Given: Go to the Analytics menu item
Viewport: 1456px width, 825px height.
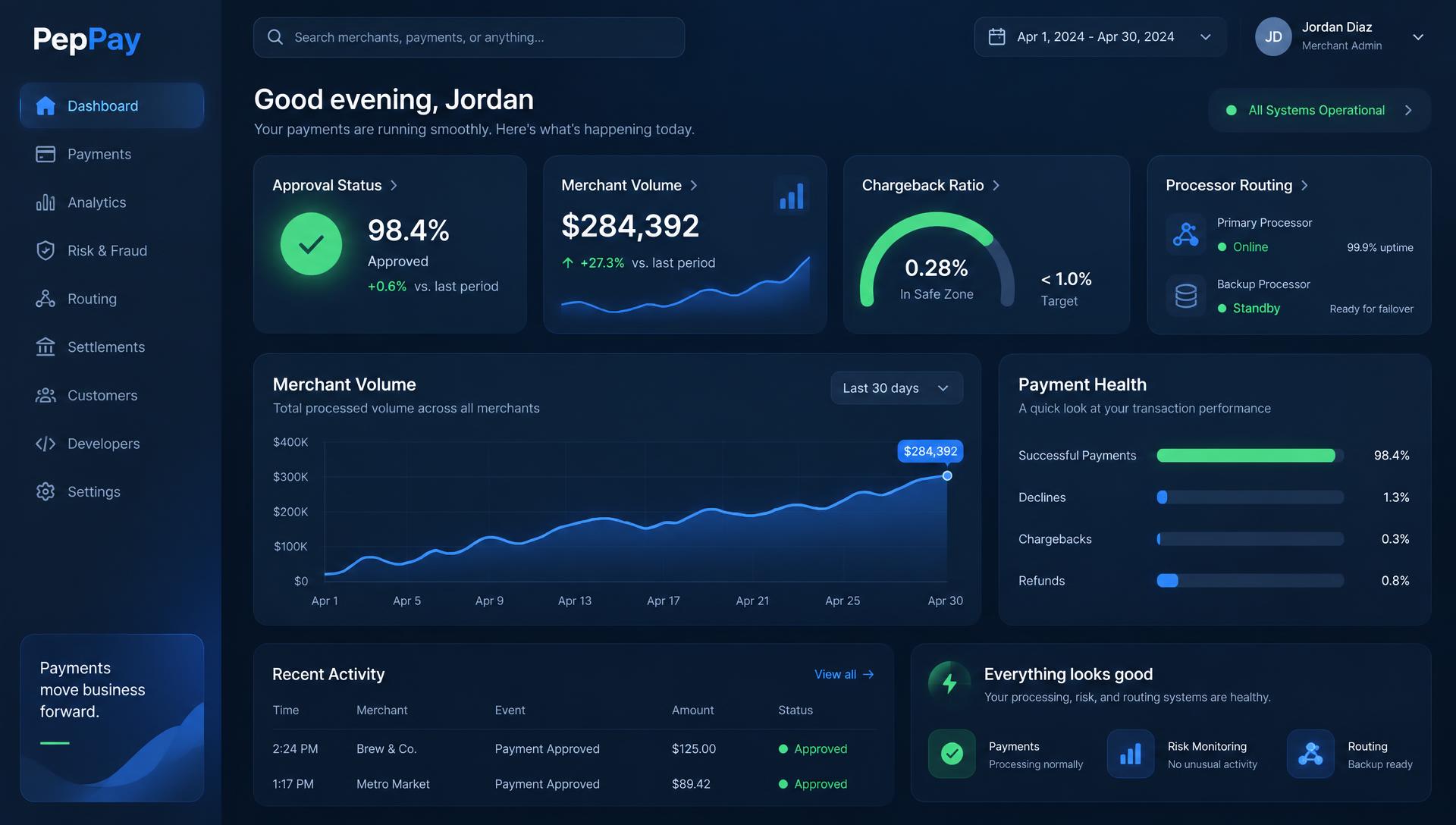Looking at the screenshot, I should pos(111,202).
